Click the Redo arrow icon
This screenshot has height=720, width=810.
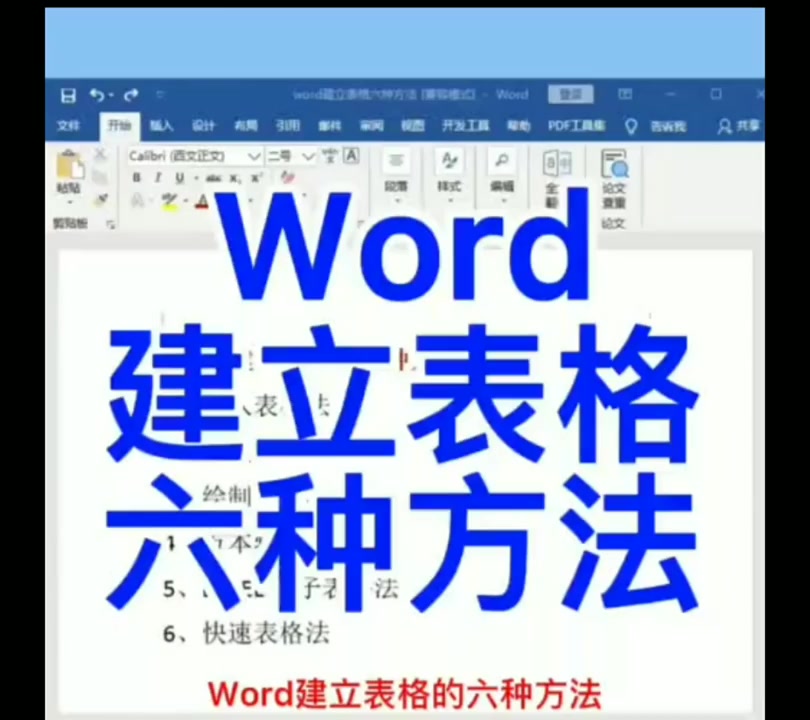click(x=131, y=95)
